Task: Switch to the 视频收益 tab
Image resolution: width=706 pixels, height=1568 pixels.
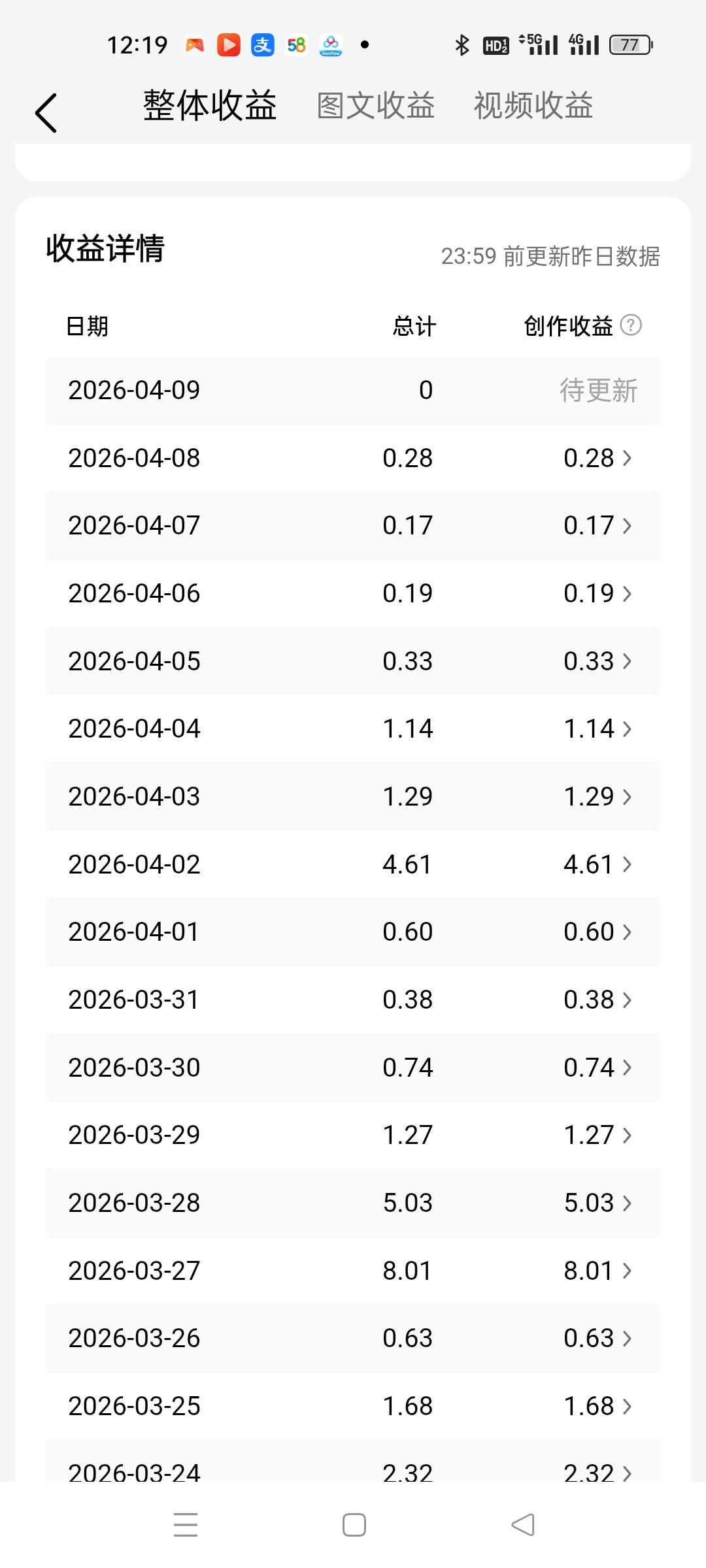Action: coord(533,106)
